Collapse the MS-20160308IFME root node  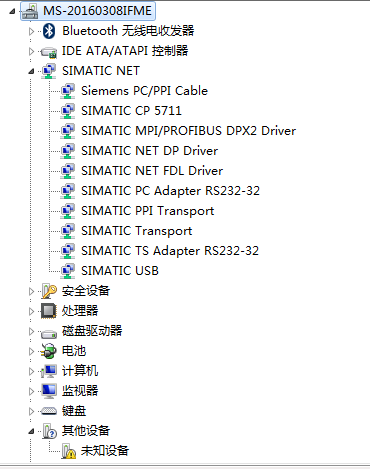coord(12,12)
